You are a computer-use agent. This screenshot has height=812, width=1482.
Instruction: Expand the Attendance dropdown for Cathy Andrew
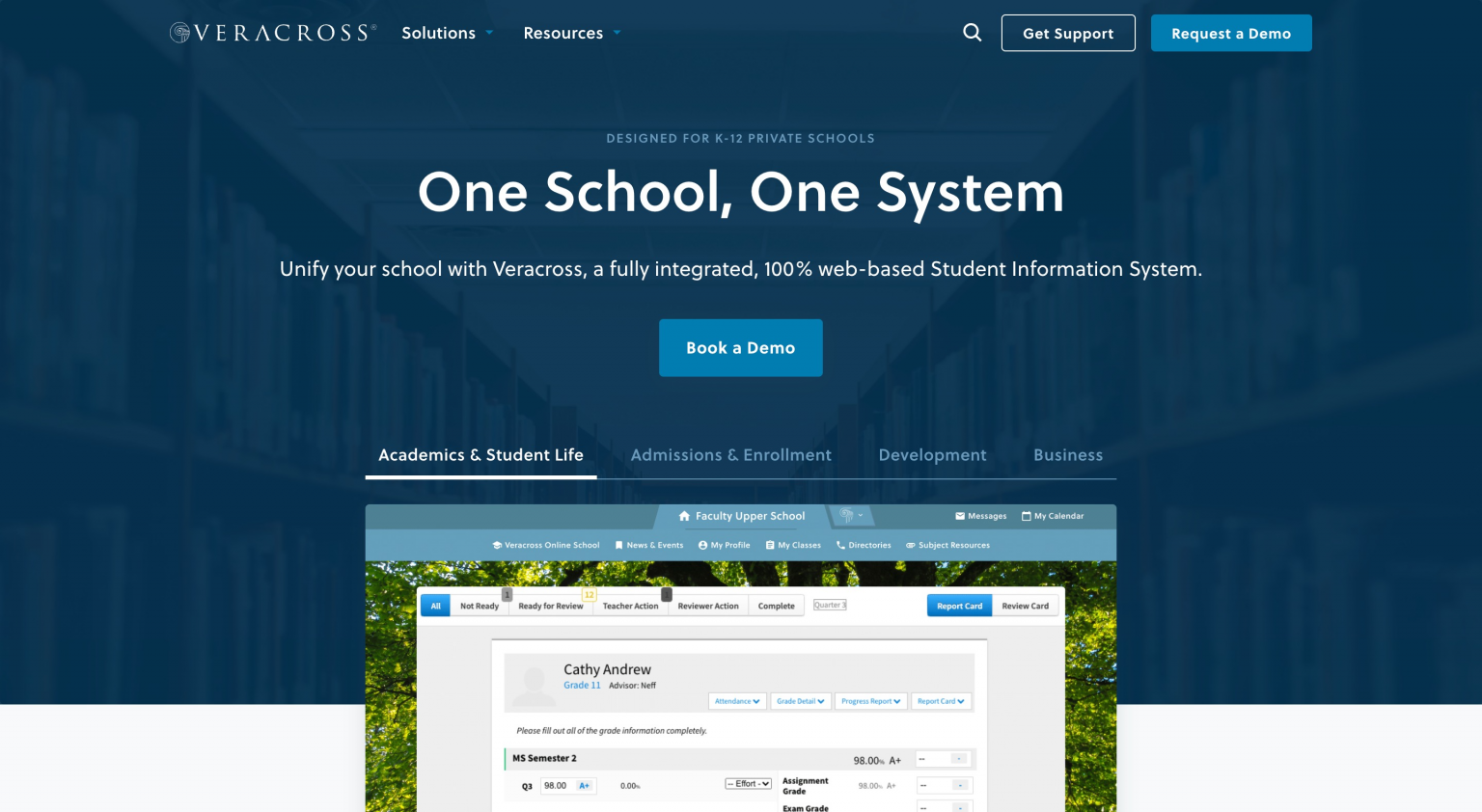coord(737,701)
